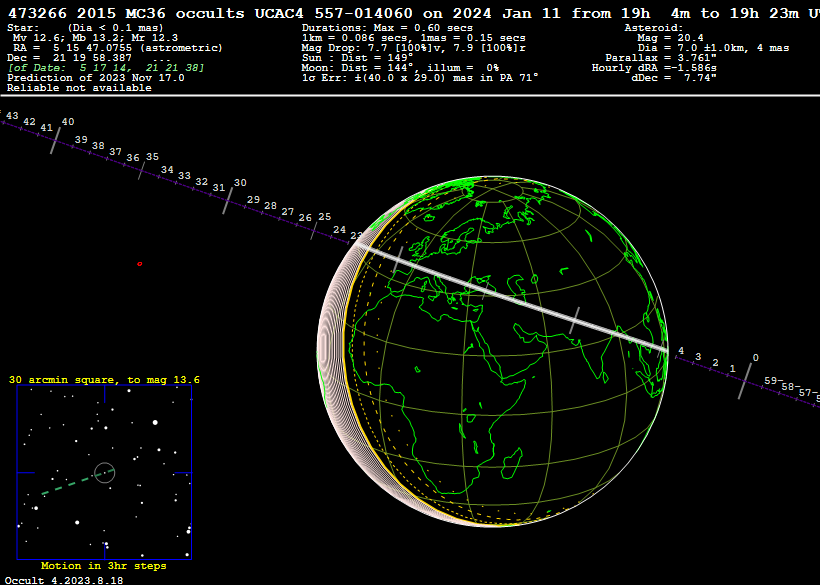
Task: Click the 'Asteroid:' heading
Action: pyautogui.click(x=654, y=28)
